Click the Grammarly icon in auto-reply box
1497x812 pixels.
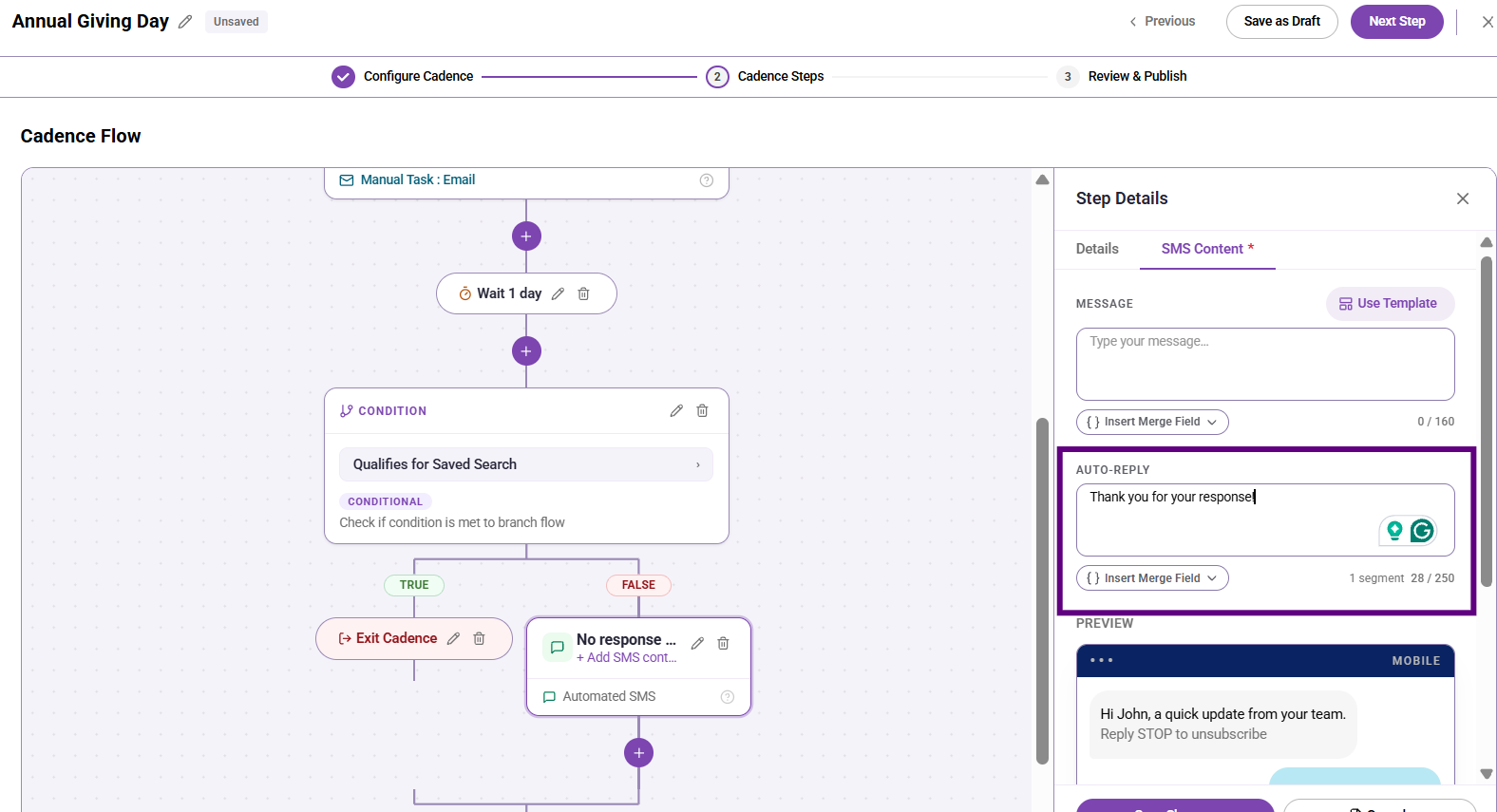click(x=1422, y=530)
